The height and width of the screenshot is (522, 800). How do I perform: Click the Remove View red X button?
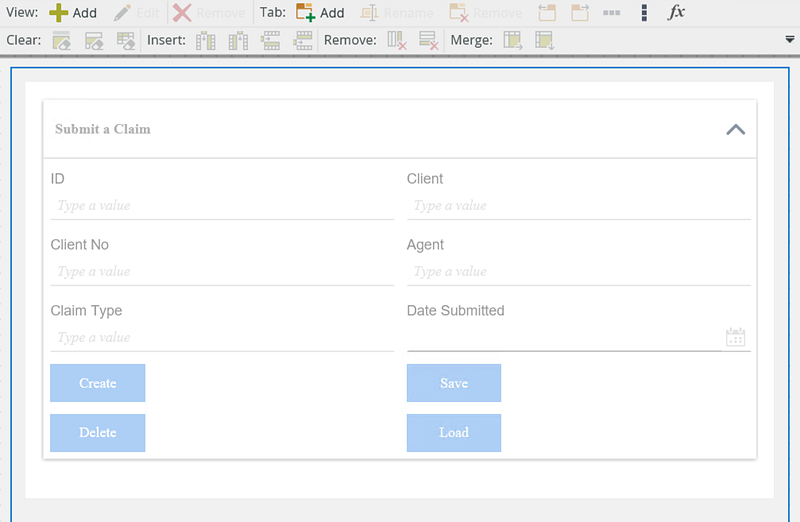click(209, 13)
